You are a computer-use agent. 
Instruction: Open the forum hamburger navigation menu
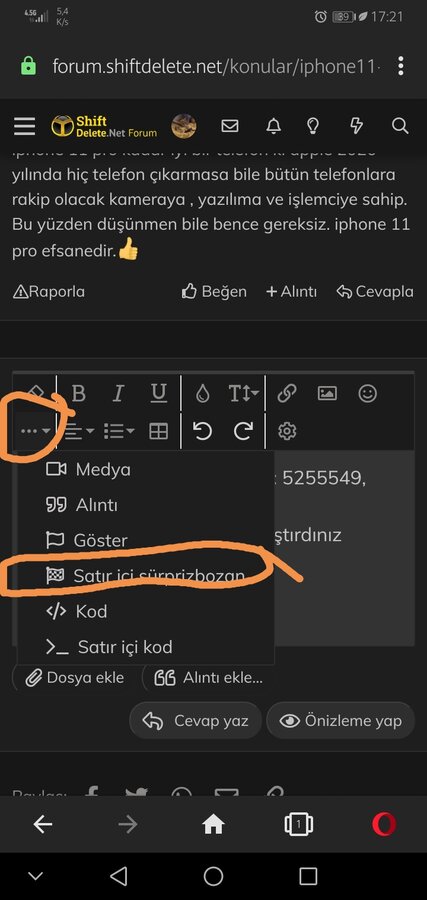[24, 126]
